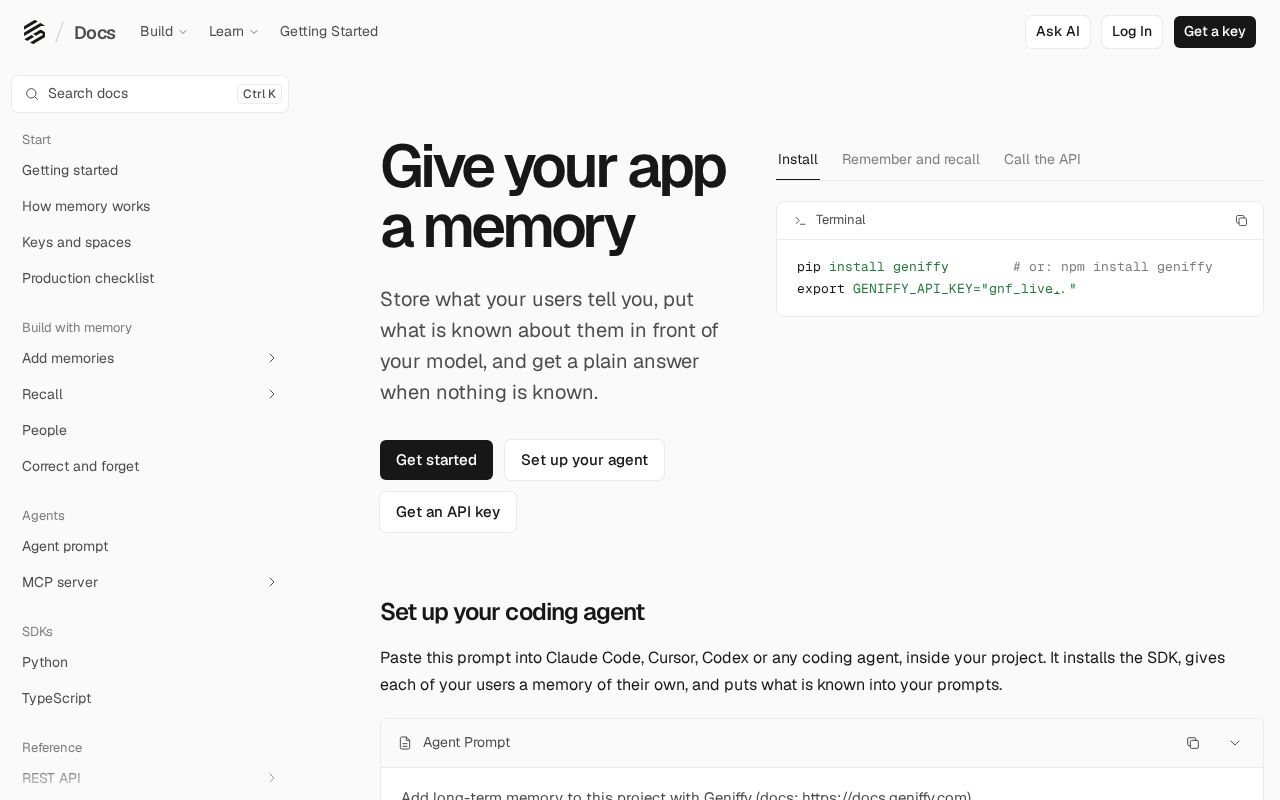Click the search magnifier icon

[x=32, y=94]
